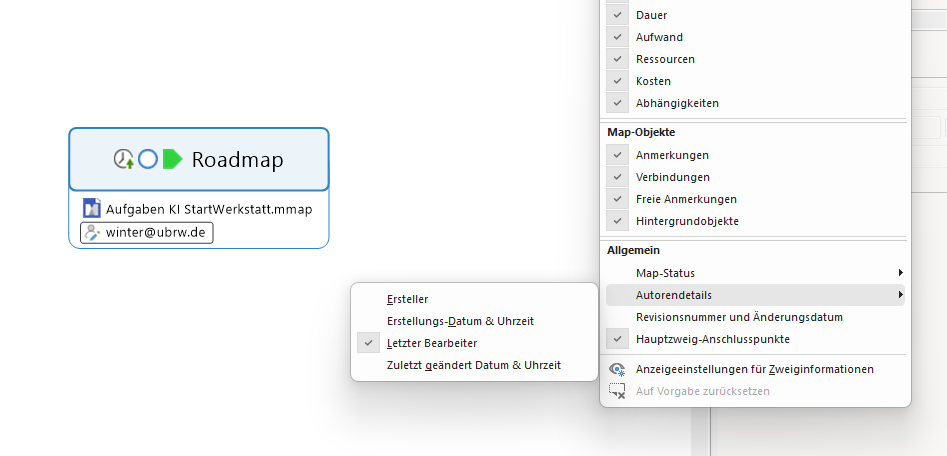Click the Anzeigeeinstellungen für Zweiginformationen gear-eye icon
Image resolution: width=947 pixels, height=456 pixels.
pyautogui.click(x=617, y=369)
